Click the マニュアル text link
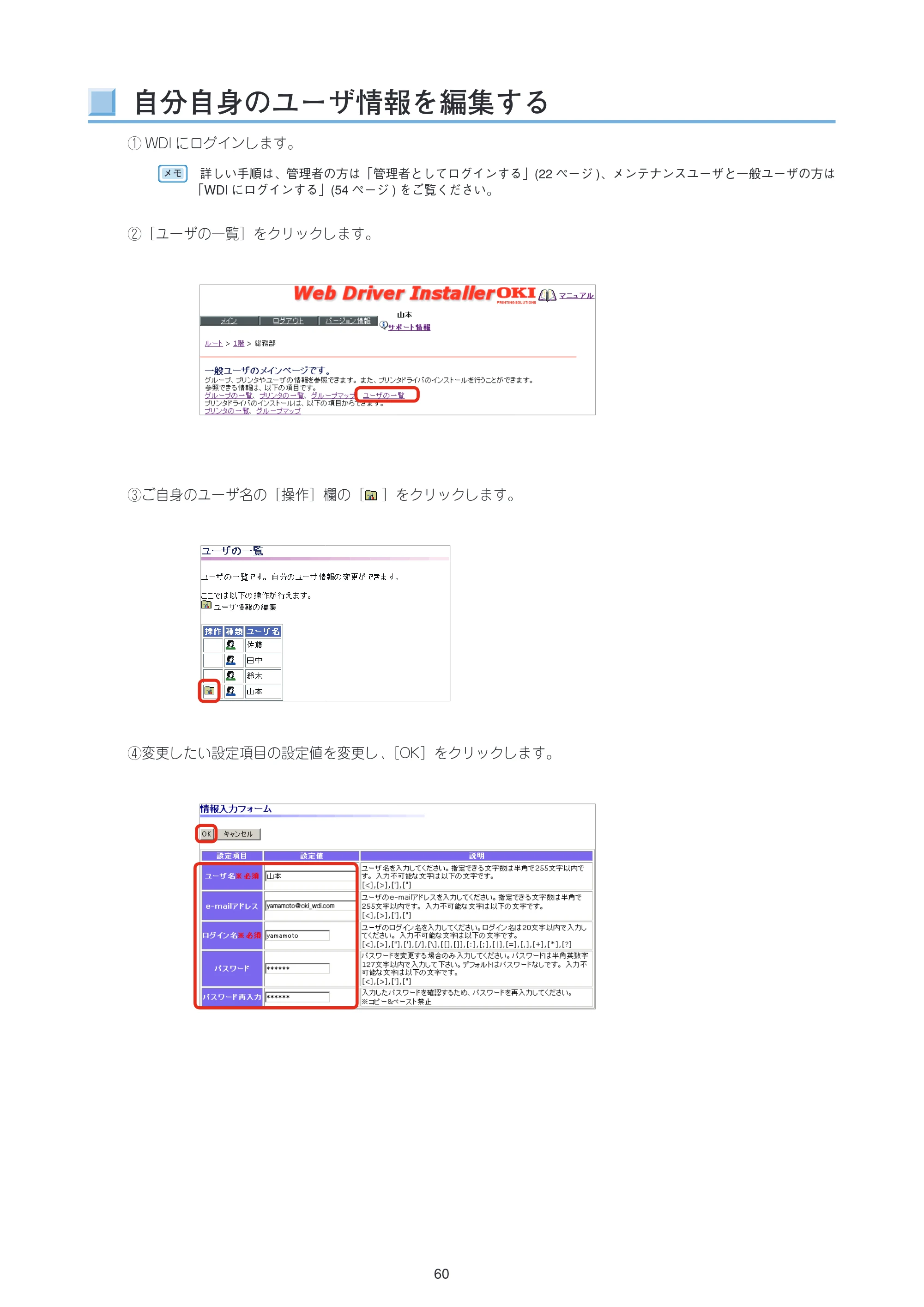Screen dimensions: 924x1307 point(576,295)
